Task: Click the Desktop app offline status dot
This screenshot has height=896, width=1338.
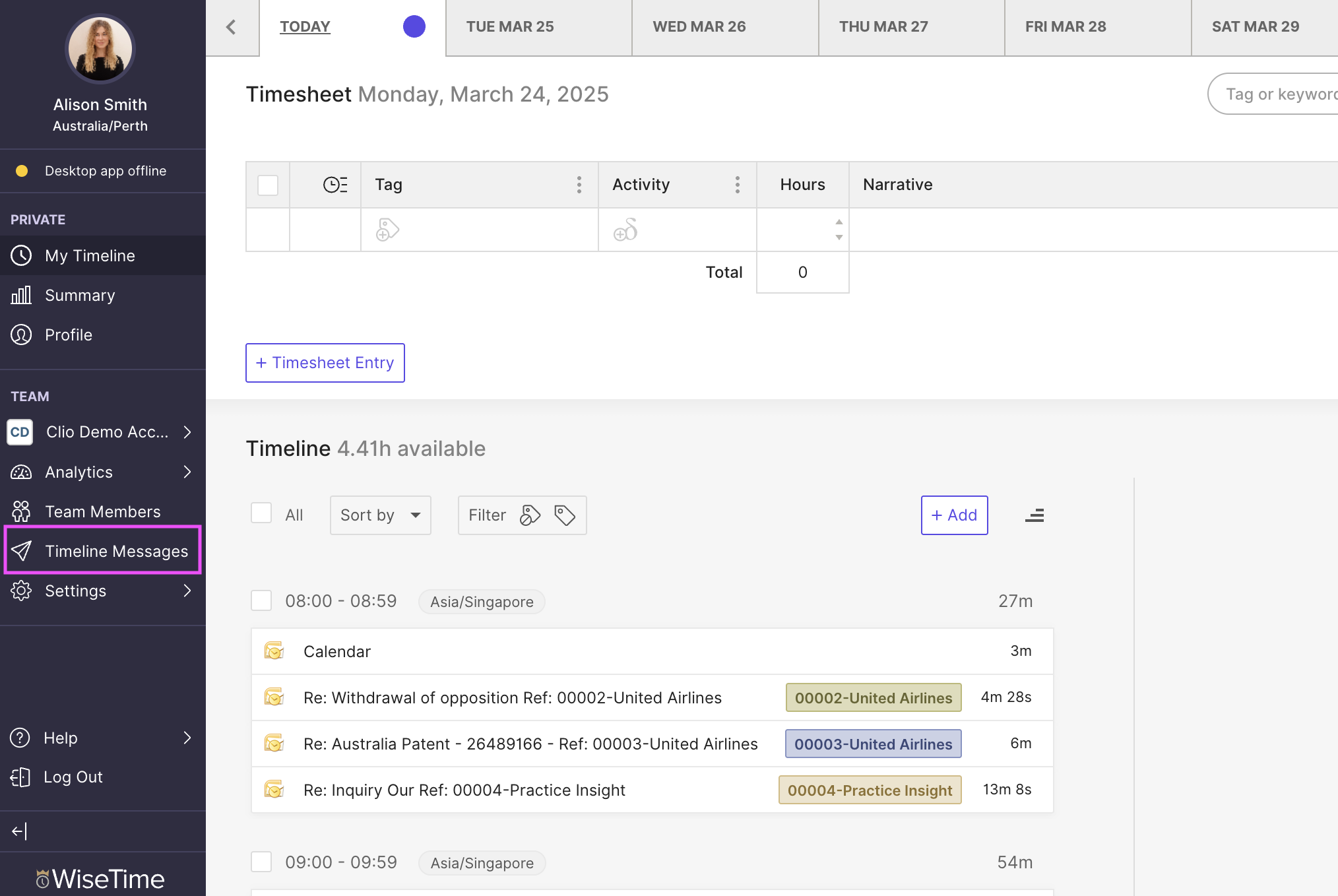Action: click(22, 171)
